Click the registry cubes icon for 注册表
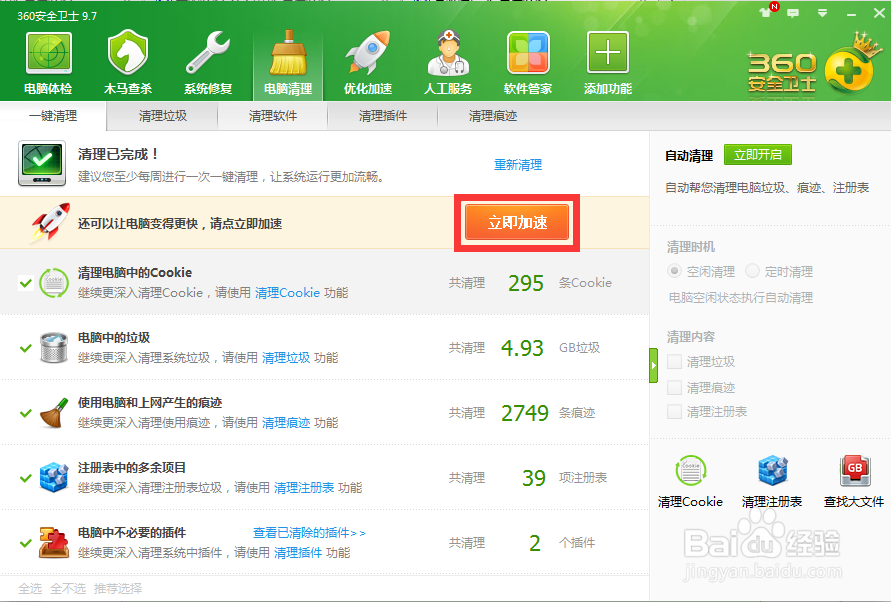The image size is (891, 602). [54, 478]
